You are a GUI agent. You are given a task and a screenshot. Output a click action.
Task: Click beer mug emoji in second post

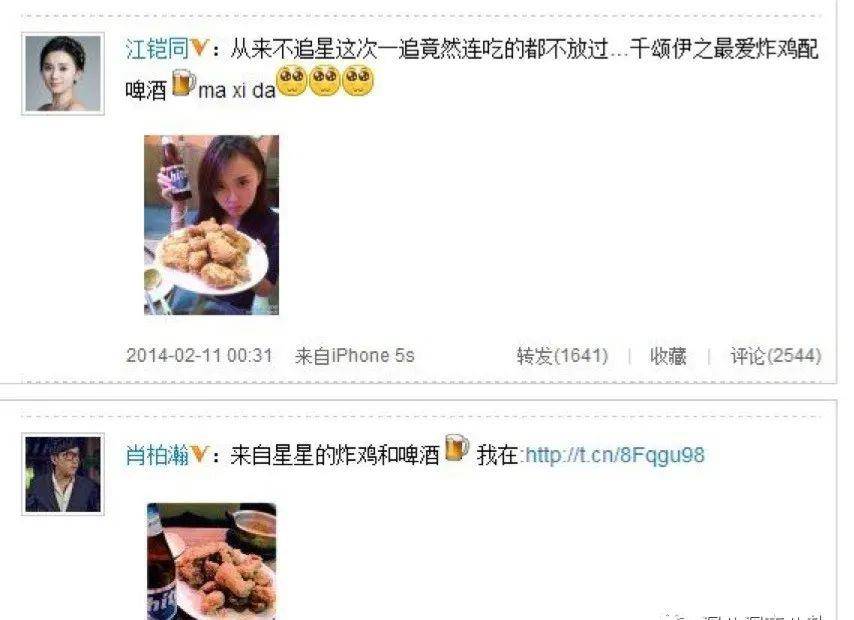[457, 448]
